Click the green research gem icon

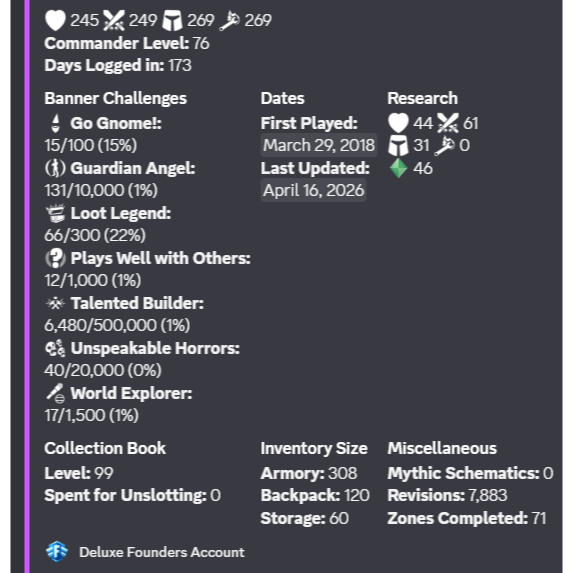(398, 168)
